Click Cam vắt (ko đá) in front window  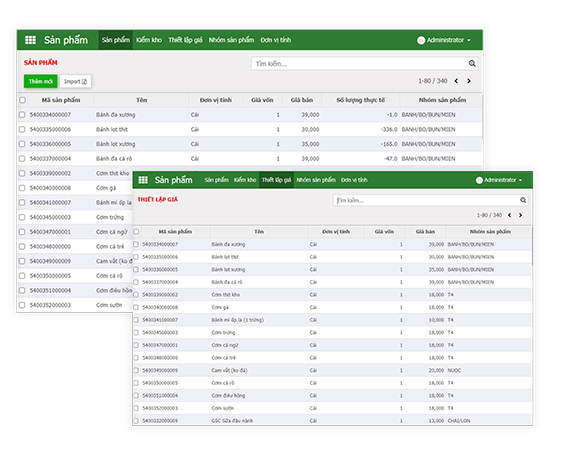229,370
